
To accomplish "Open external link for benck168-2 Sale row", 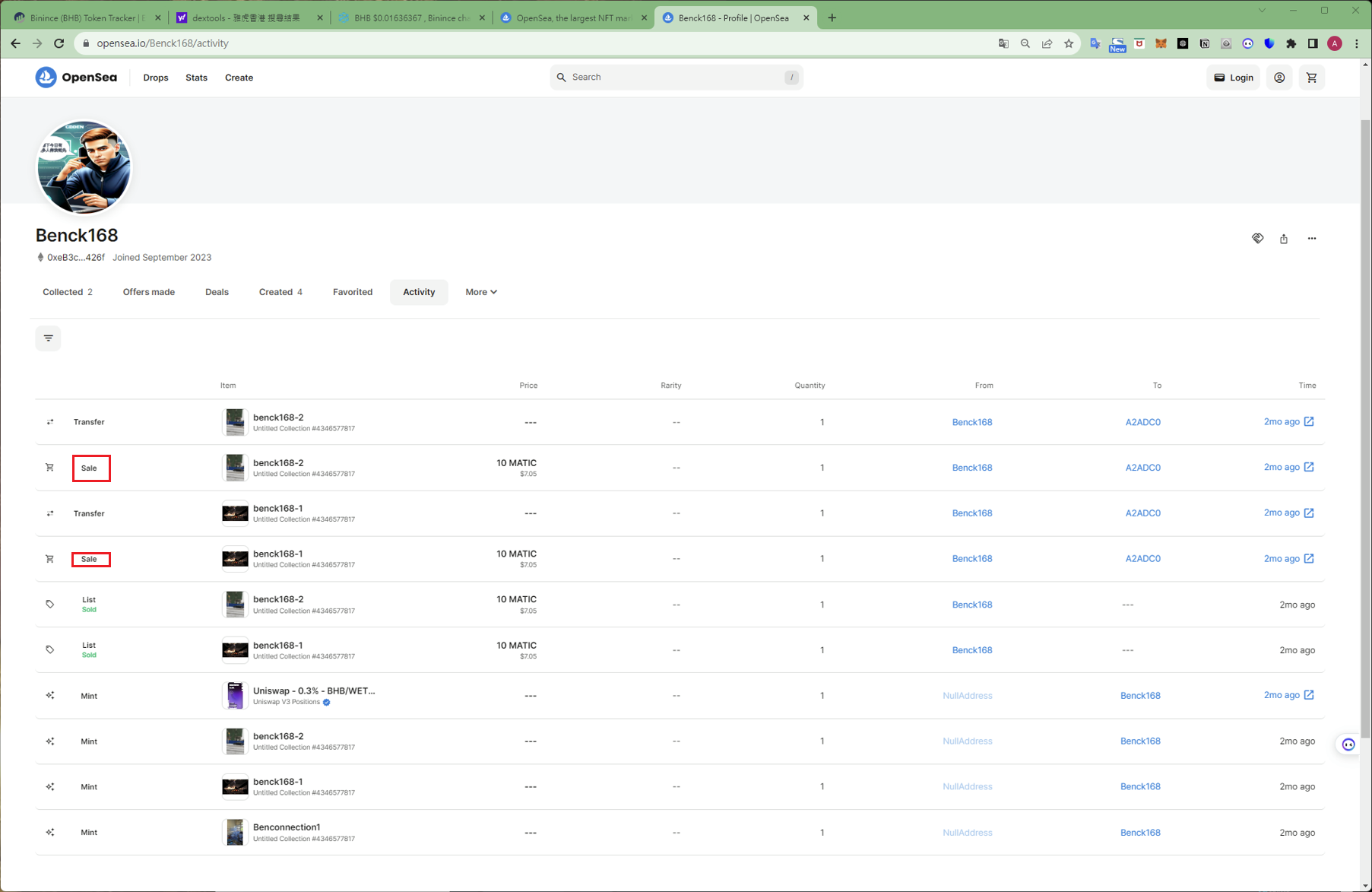I will [1309, 467].
